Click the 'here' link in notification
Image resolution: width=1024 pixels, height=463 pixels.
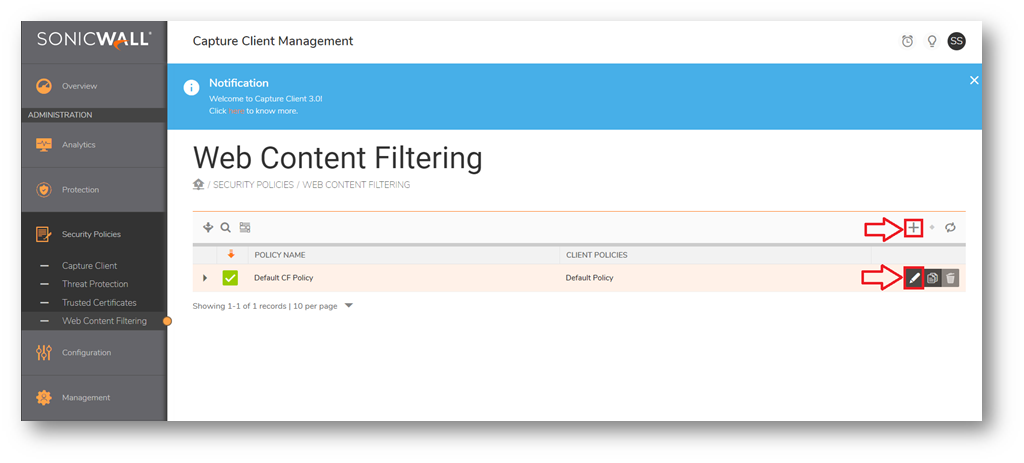(x=236, y=111)
